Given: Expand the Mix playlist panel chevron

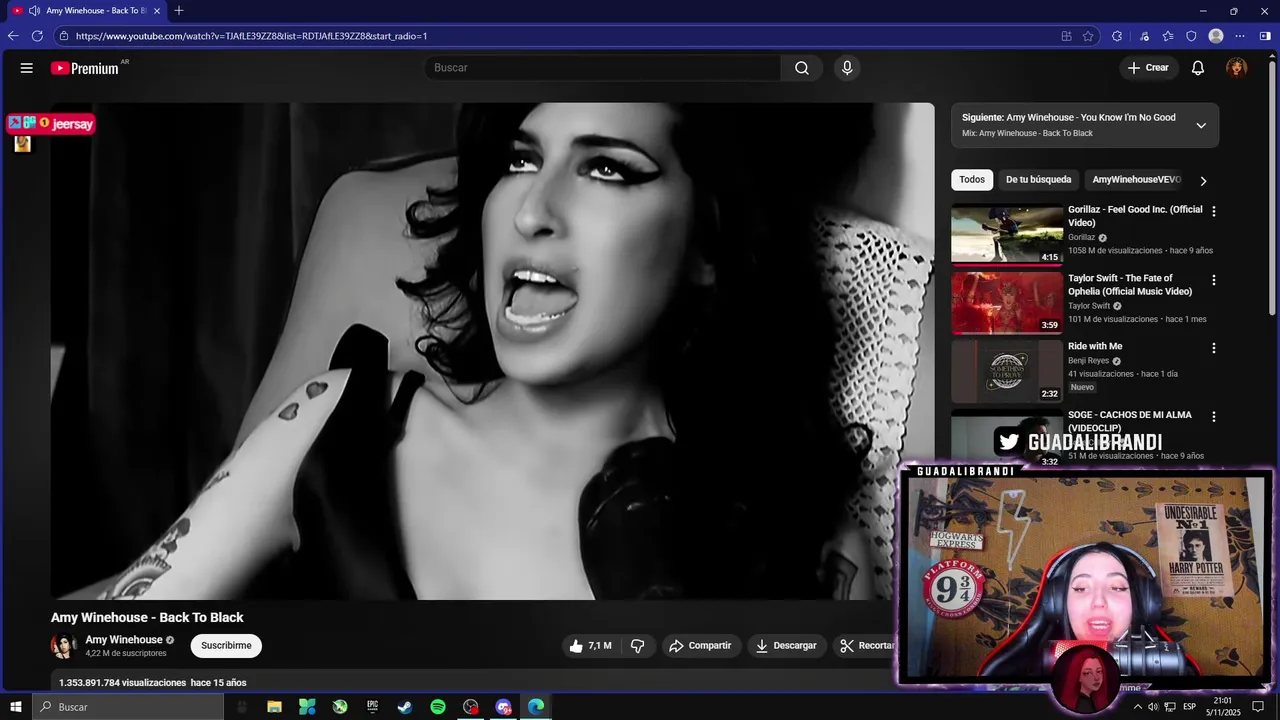Looking at the screenshot, I should (x=1201, y=125).
